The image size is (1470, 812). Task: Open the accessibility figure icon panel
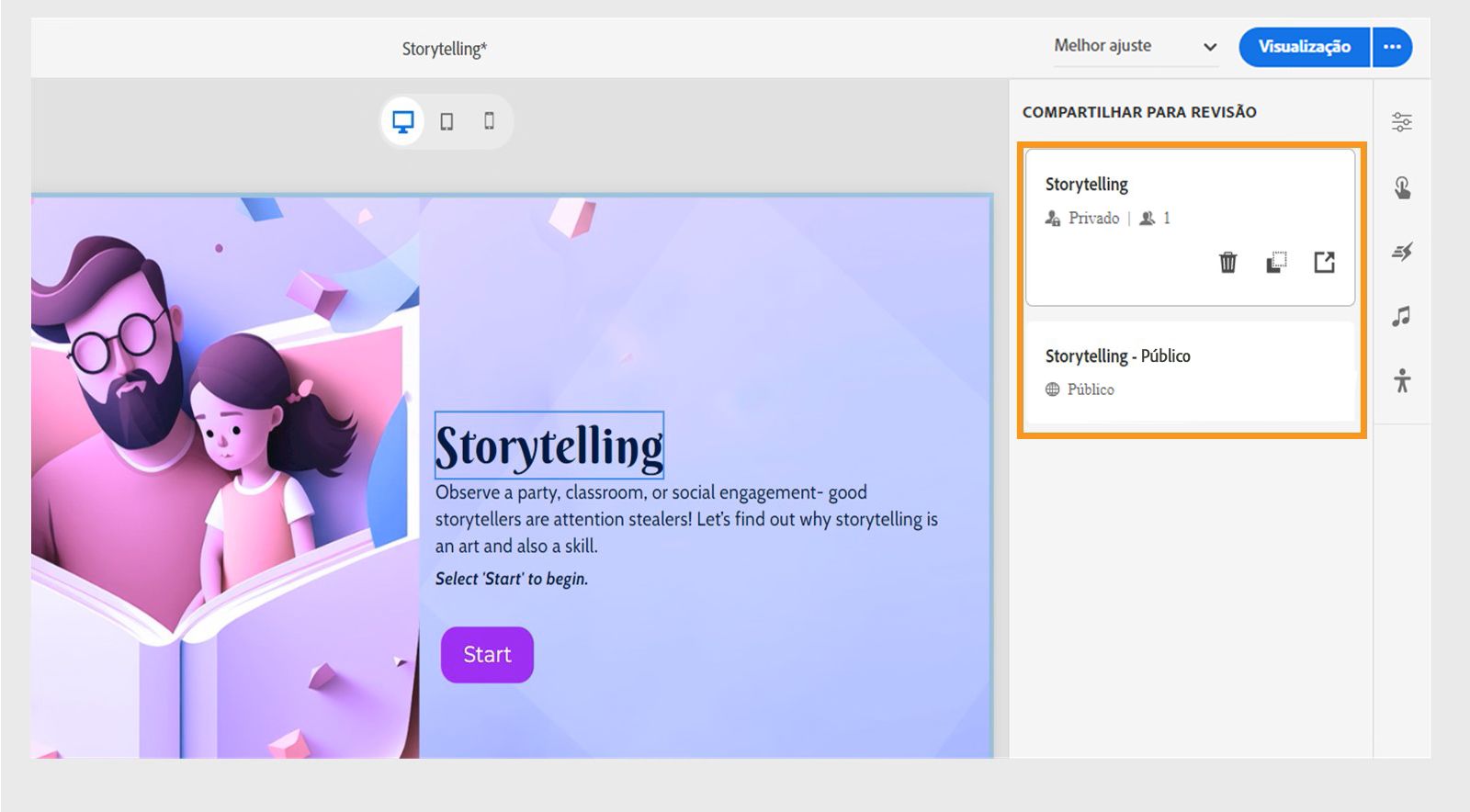click(x=1401, y=380)
